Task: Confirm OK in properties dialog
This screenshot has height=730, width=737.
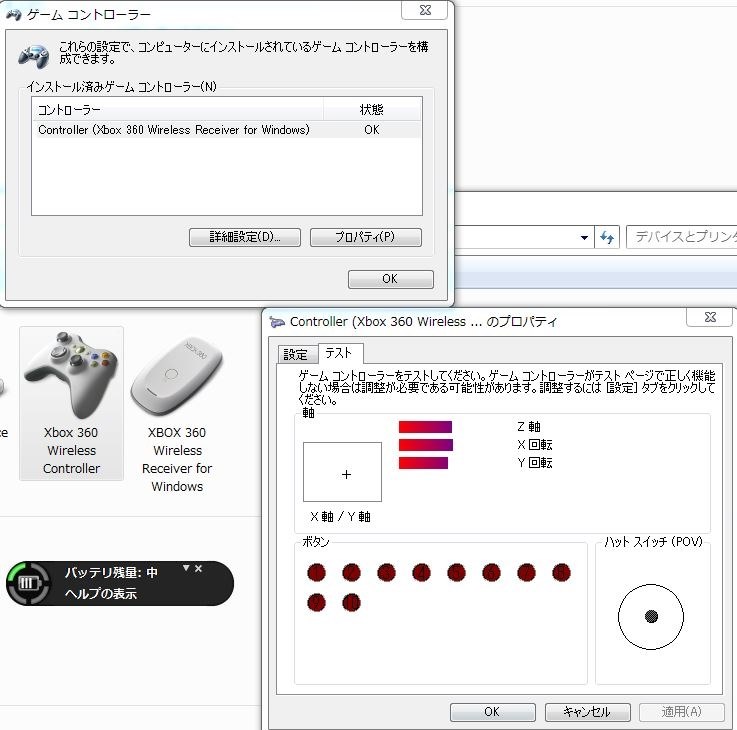Action: click(x=492, y=712)
